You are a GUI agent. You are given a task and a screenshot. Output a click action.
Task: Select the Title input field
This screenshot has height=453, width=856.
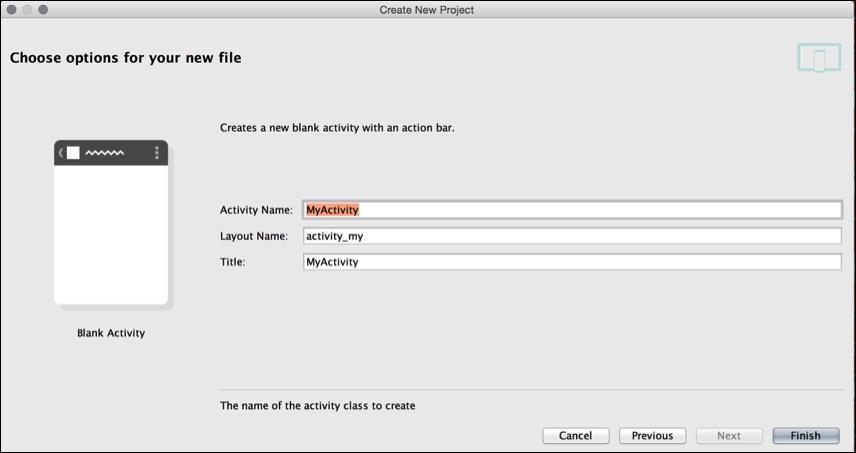point(572,262)
